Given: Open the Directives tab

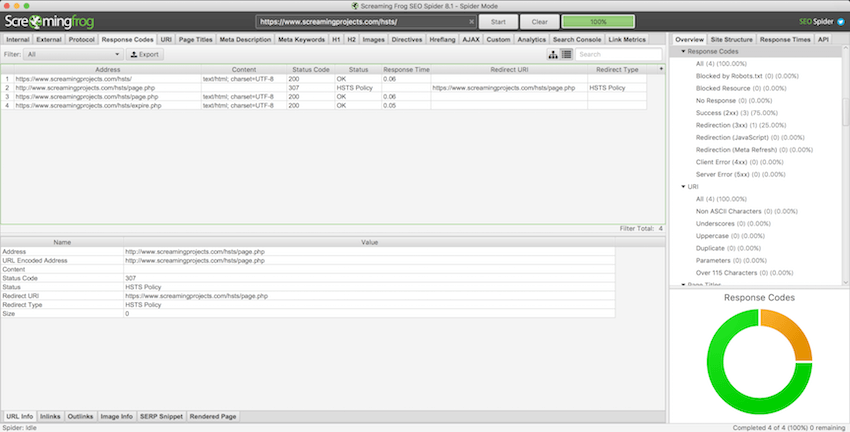Looking at the screenshot, I should [x=407, y=40].
